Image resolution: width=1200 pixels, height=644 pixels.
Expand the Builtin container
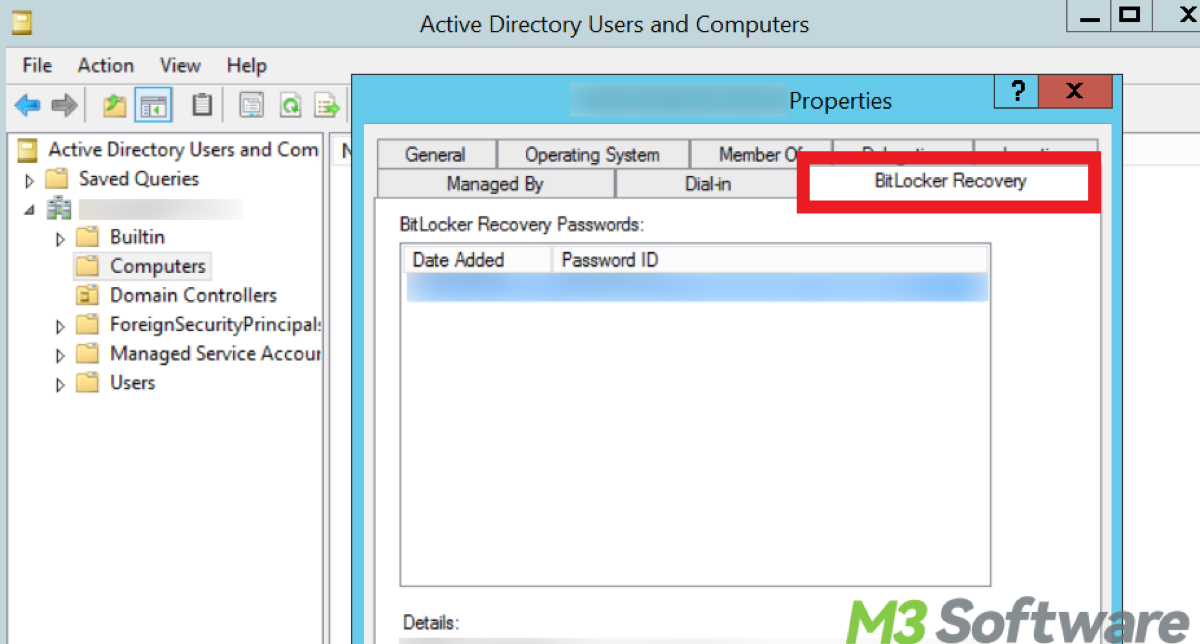58,237
